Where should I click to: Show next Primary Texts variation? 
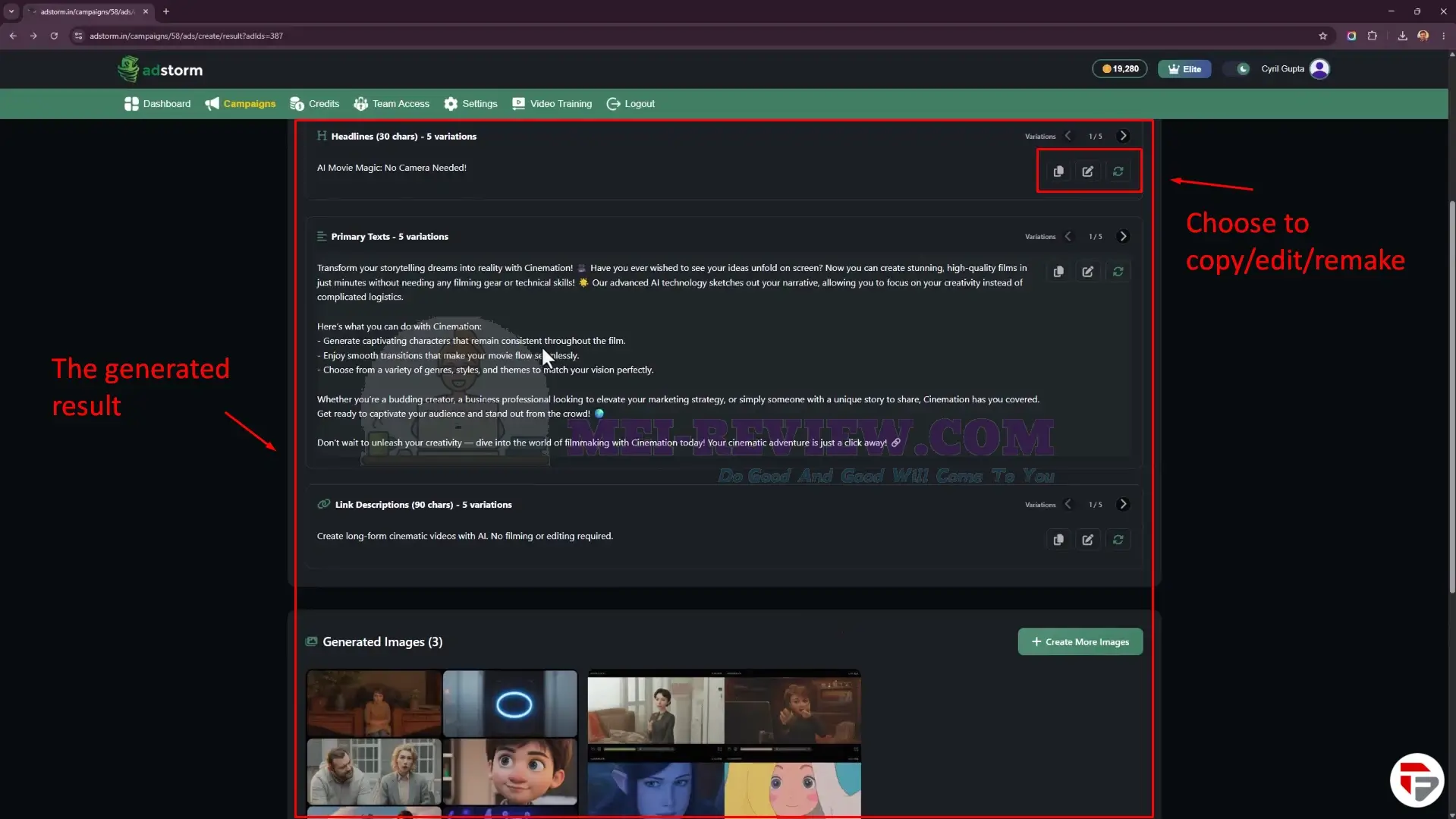coord(1124,236)
